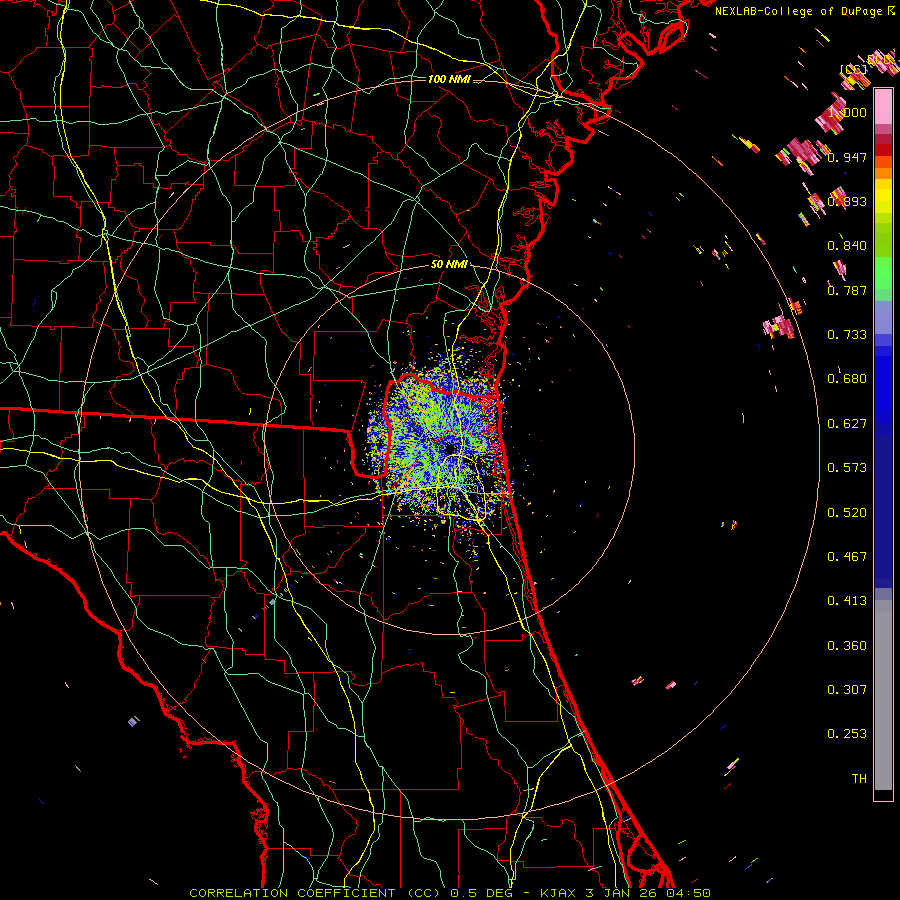Click the 100 NMI range ring label
Image resolution: width=900 pixels, height=900 pixels.
click(x=449, y=79)
